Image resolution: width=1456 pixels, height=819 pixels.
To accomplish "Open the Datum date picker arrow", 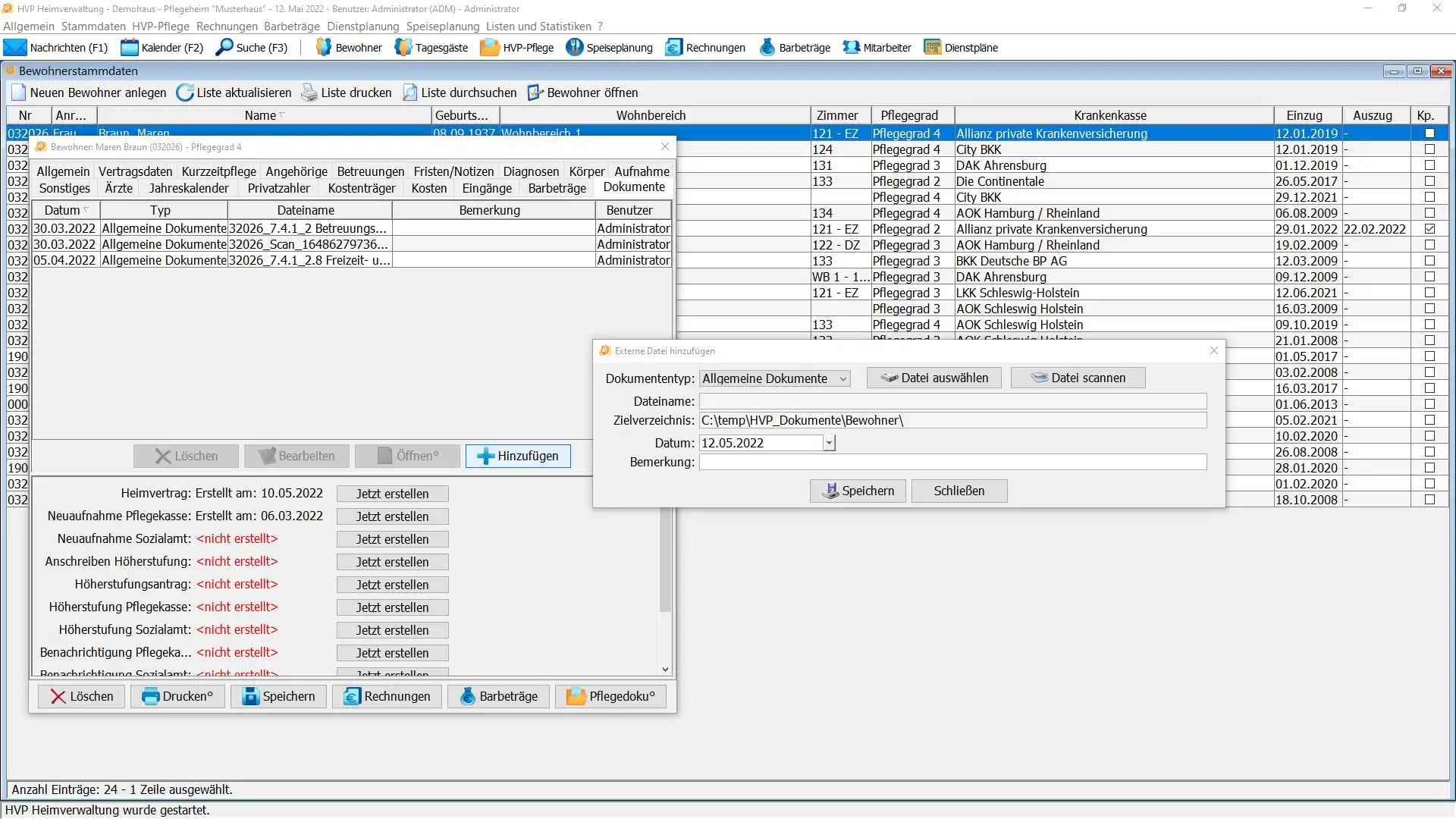I will (829, 443).
